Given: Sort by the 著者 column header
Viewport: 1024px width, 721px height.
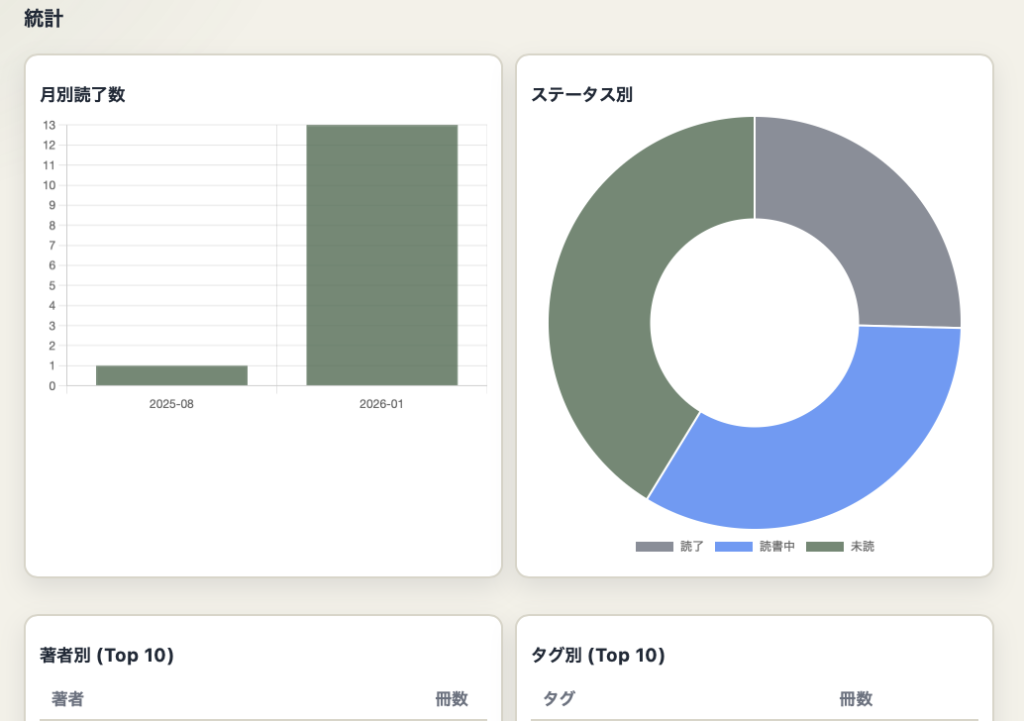Looking at the screenshot, I should click(68, 699).
